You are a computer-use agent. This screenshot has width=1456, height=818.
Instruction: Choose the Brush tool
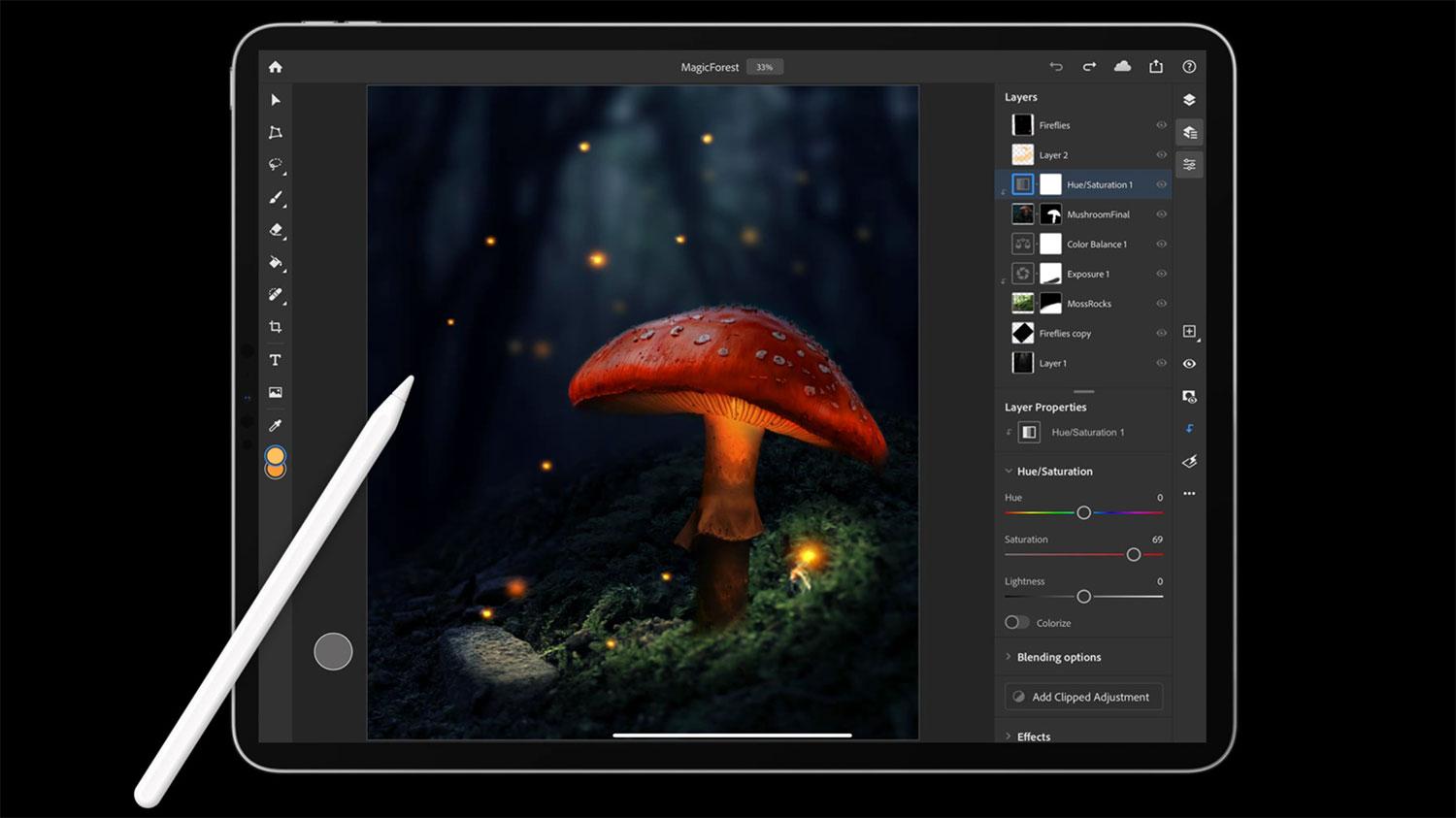point(276,198)
